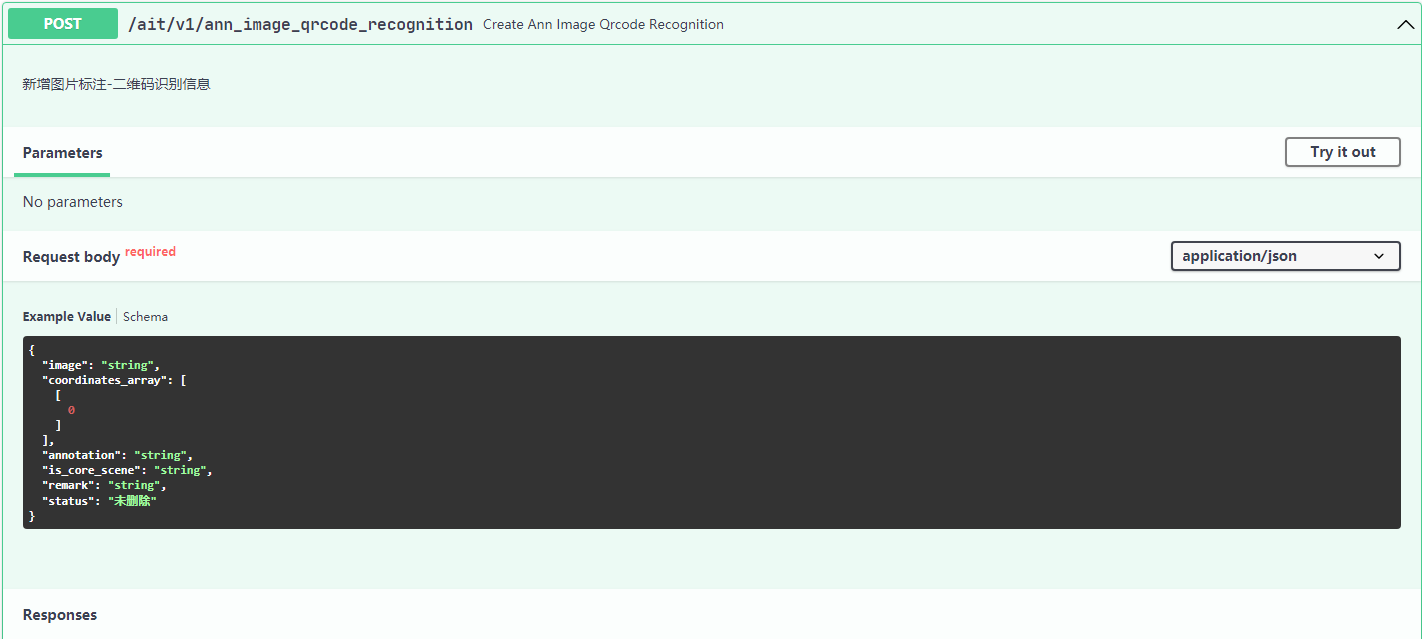Screen dimensions: 1422x639
Task: Click the /ait/v1/ann_image_qrcode_recognition path
Action: tap(300, 24)
